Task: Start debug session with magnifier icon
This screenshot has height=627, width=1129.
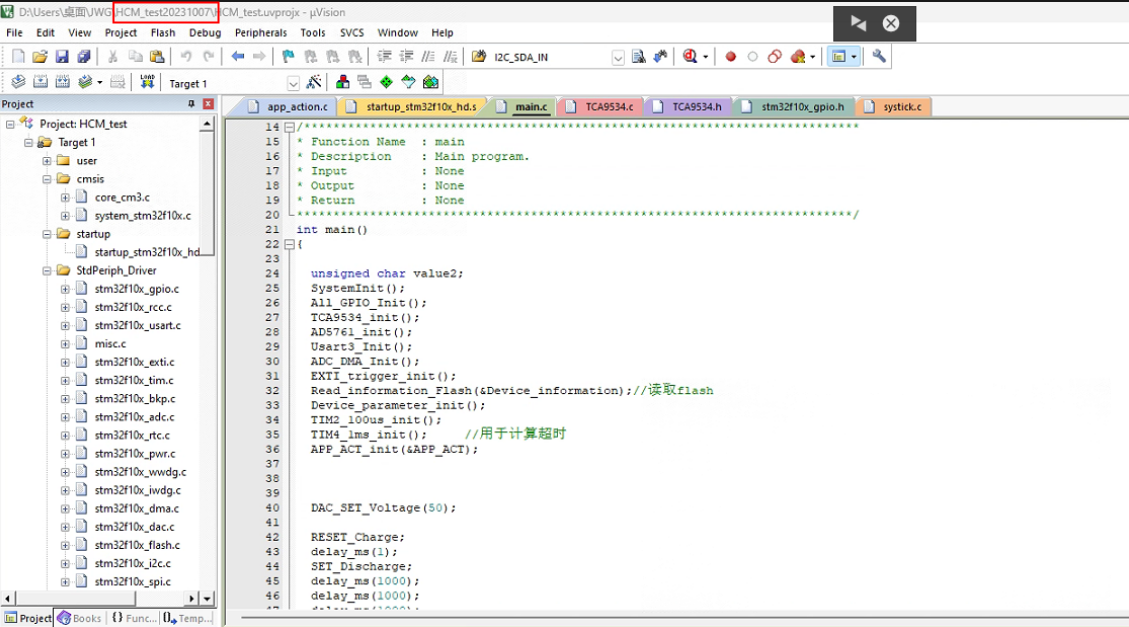Action: pos(690,57)
